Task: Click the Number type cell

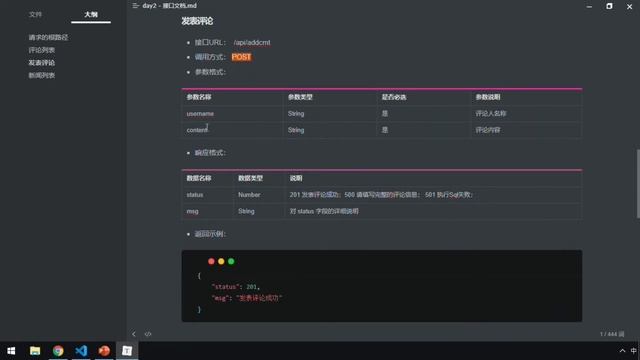Action: 249,195
